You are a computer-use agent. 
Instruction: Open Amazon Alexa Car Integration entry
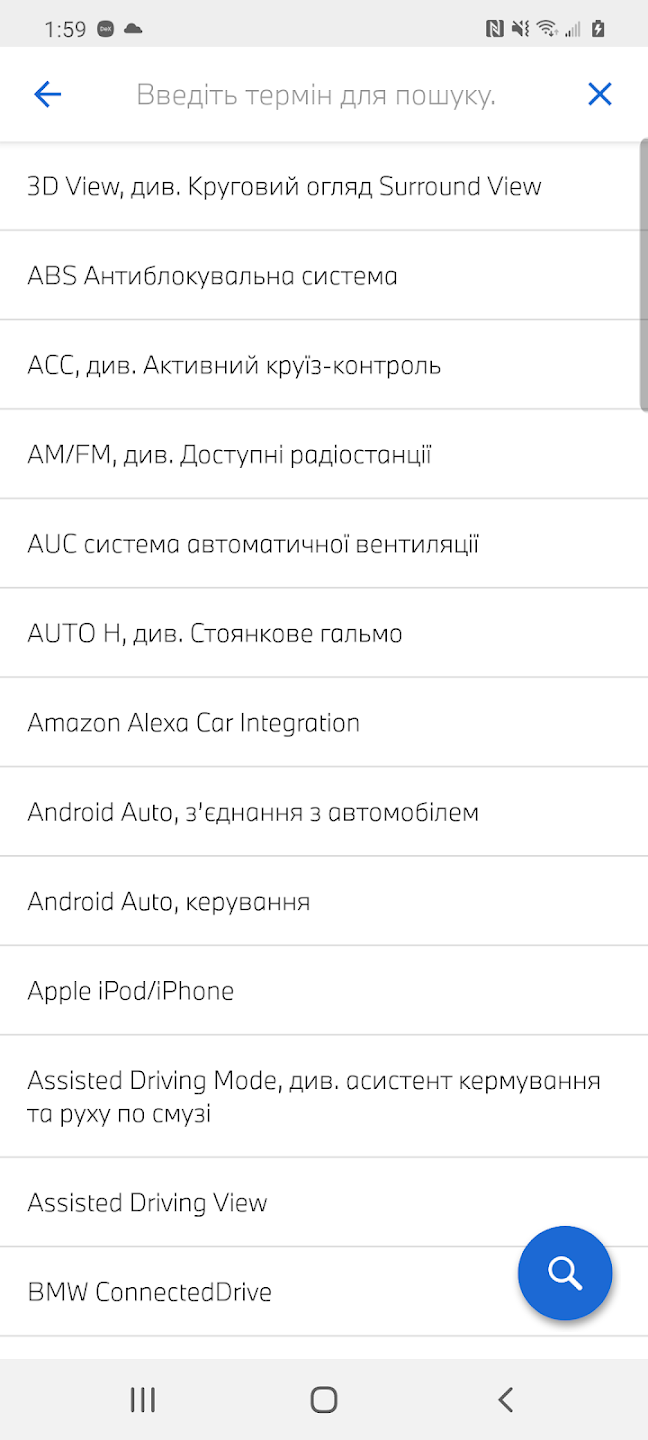click(193, 723)
